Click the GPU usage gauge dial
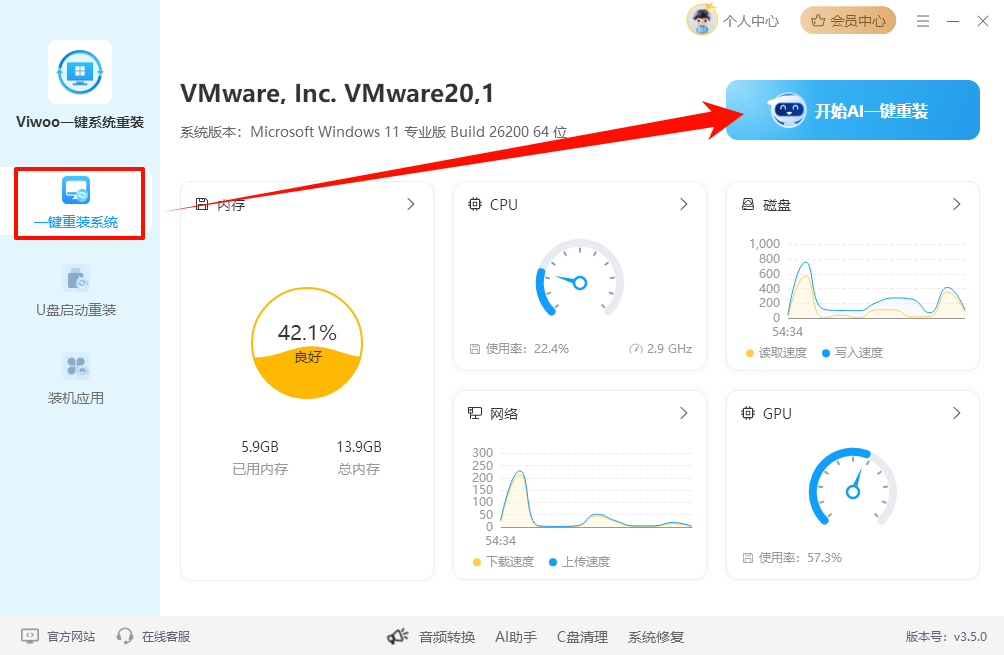The height and width of the screenshot is (655, 1004). click(852, 488)
